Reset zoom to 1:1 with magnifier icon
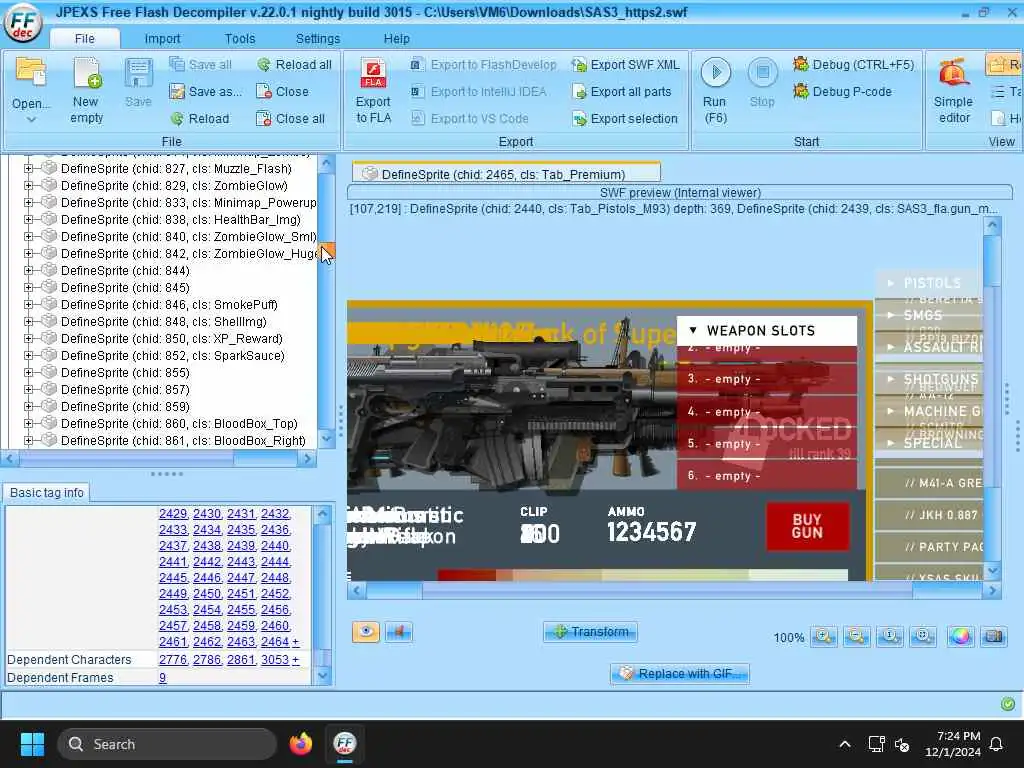This screenshot has height=768, width=1024. [x=889, y=636]
